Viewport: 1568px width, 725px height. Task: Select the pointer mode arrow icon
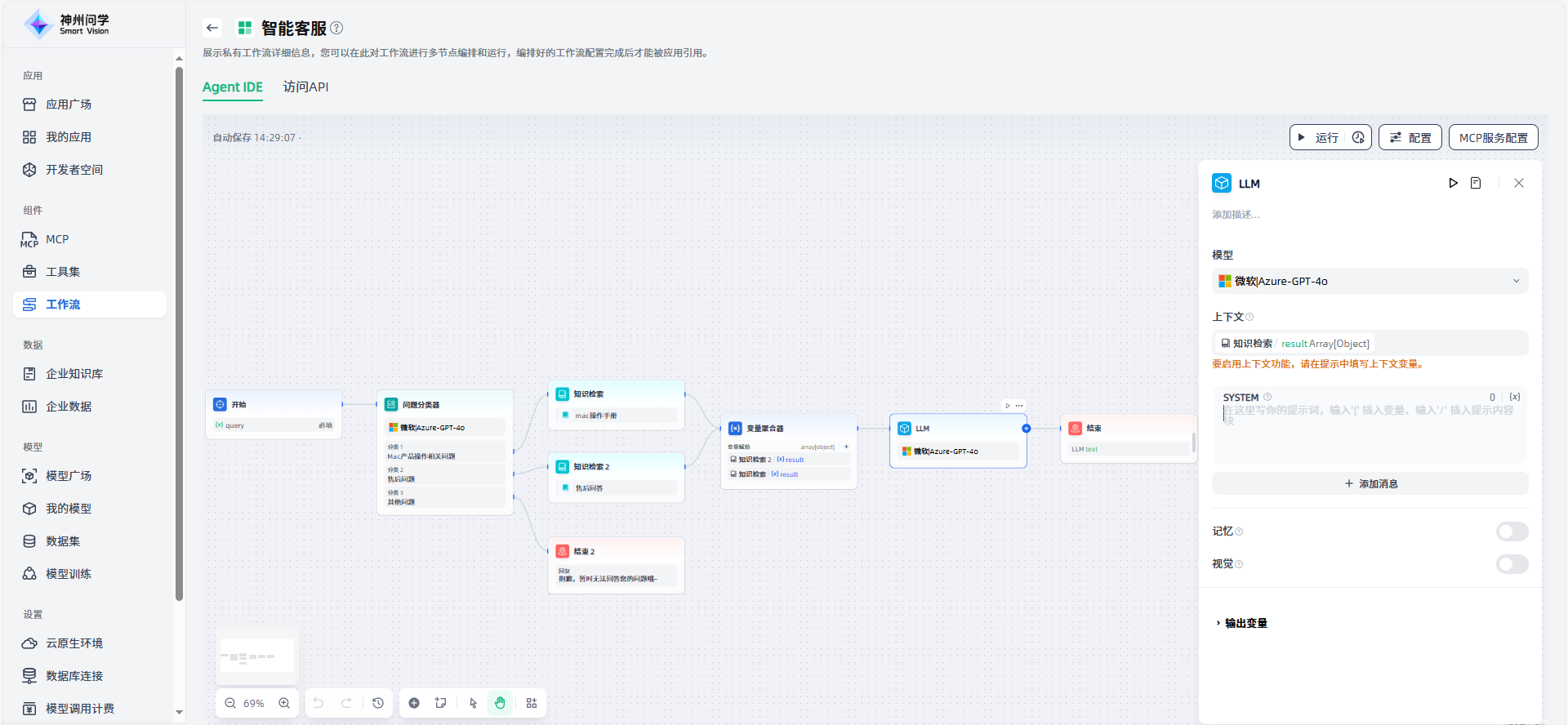(473, 703)
